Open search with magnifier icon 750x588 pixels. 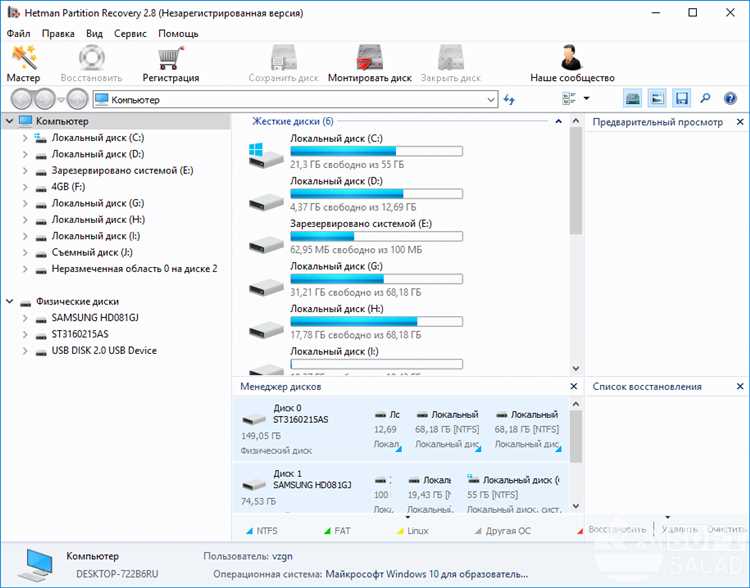(705, 99)
